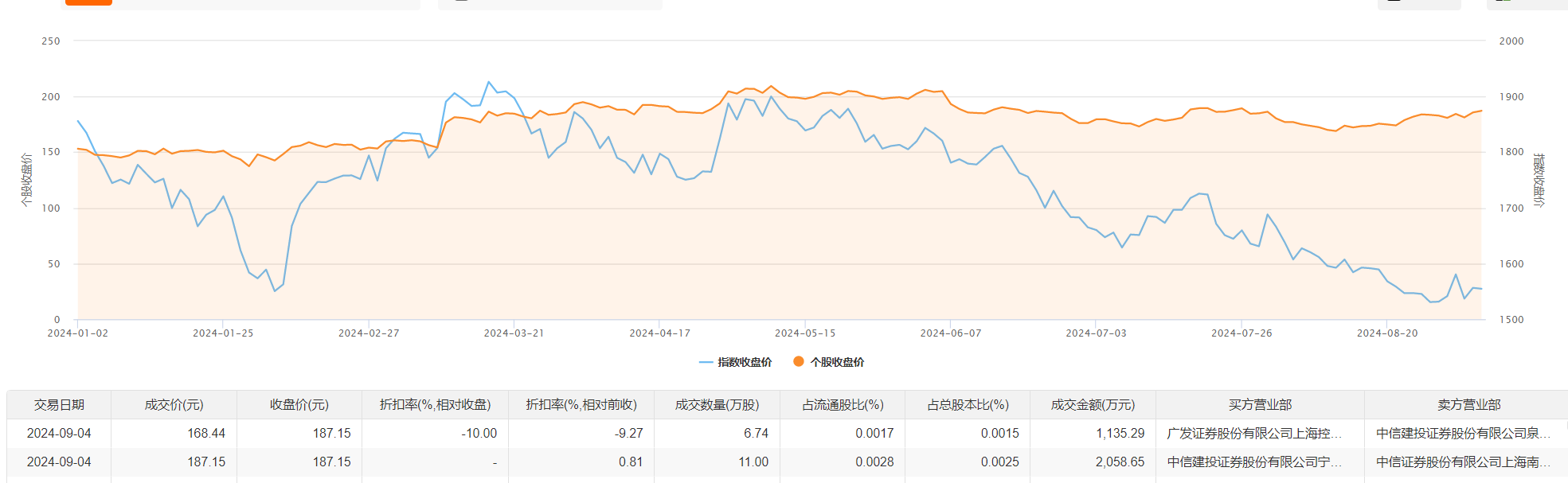Click the 成交数量(万股) column header
The image size is (1568, 483).
click(717, 405)
